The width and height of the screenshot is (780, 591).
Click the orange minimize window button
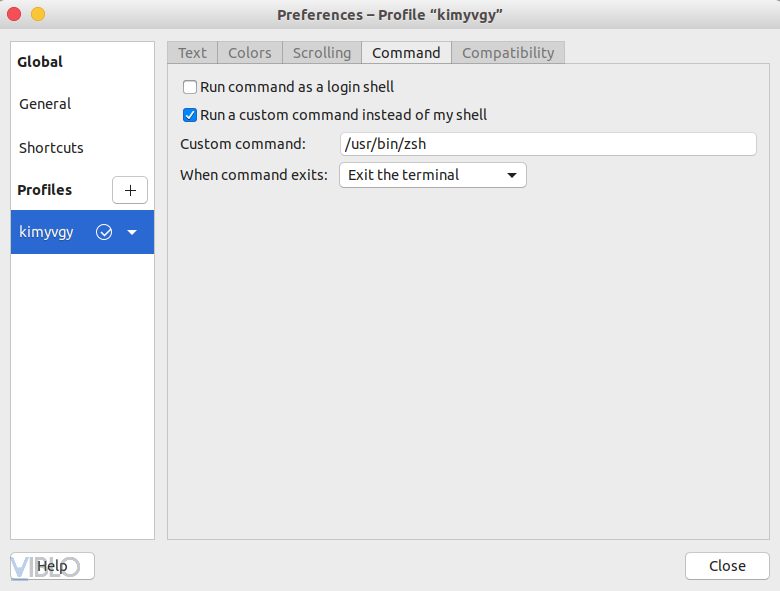38,15
